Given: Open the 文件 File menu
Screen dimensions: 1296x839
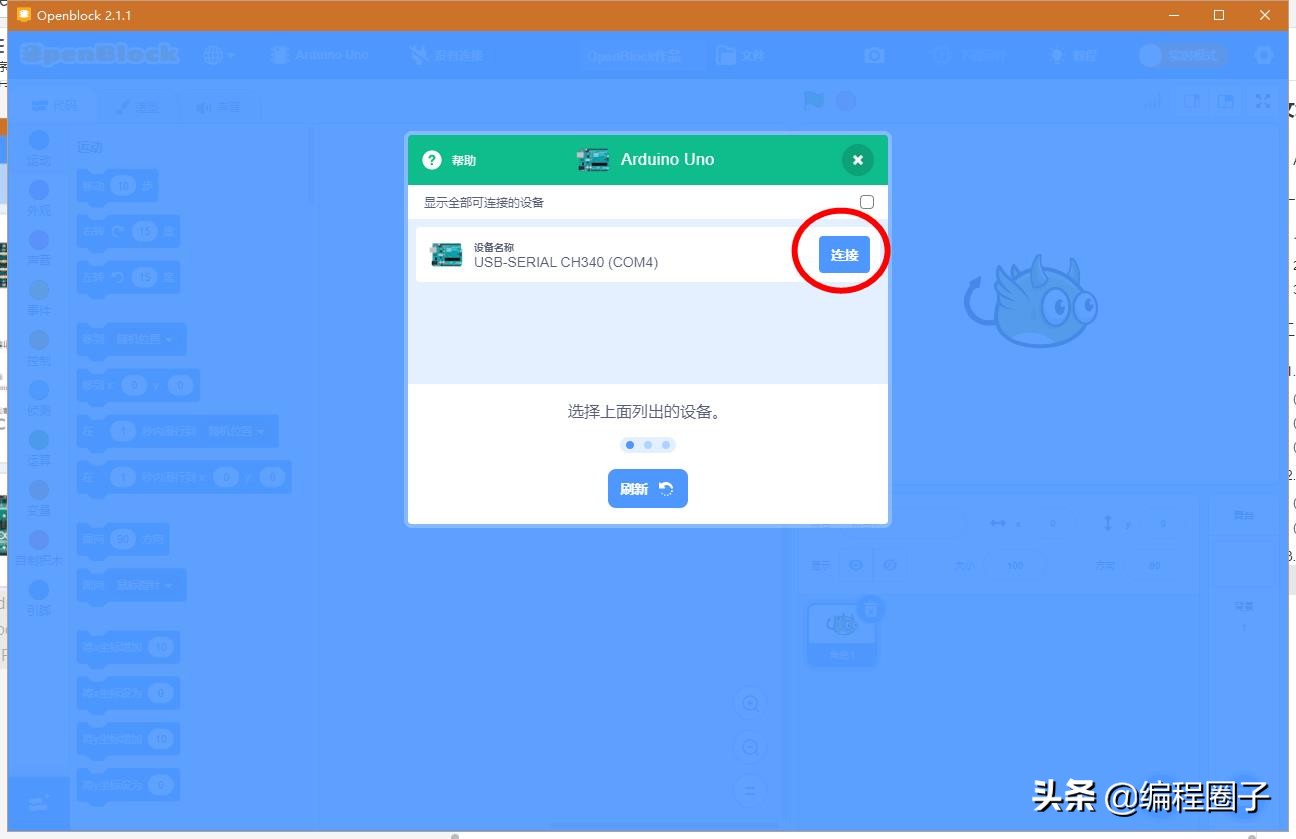Looking at the screenshot, I should (742, 55).
